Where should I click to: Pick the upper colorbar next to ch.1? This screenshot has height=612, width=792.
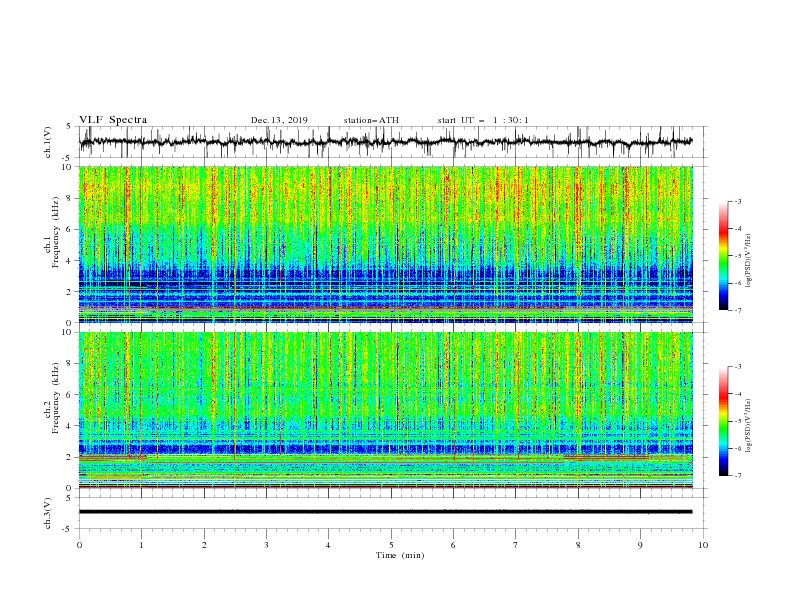coord(723,256)
